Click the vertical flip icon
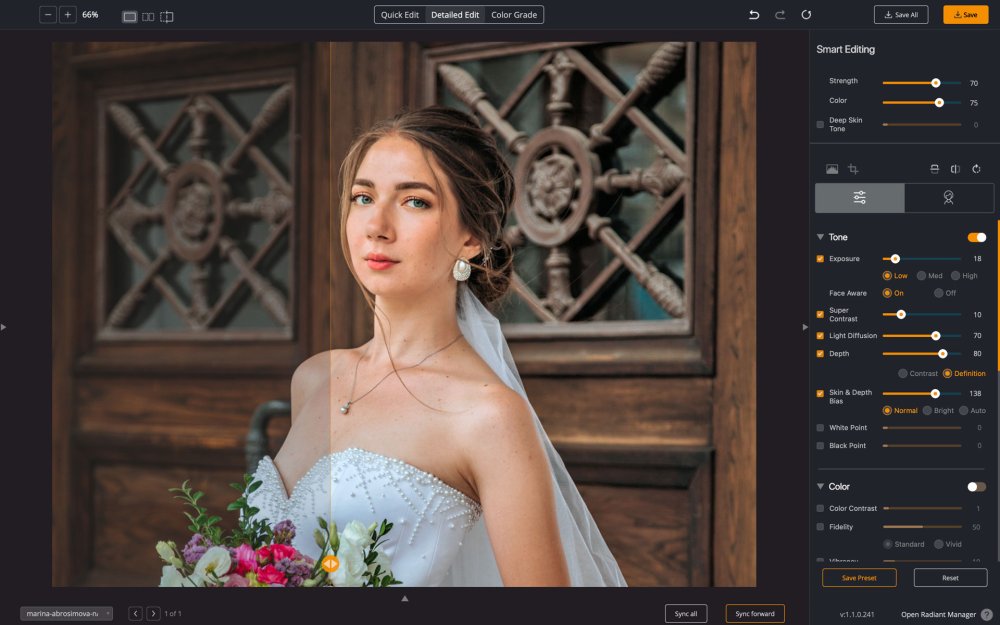This screenshot has width=1000, height=625. pyautogui.click(x=934, y=169)
